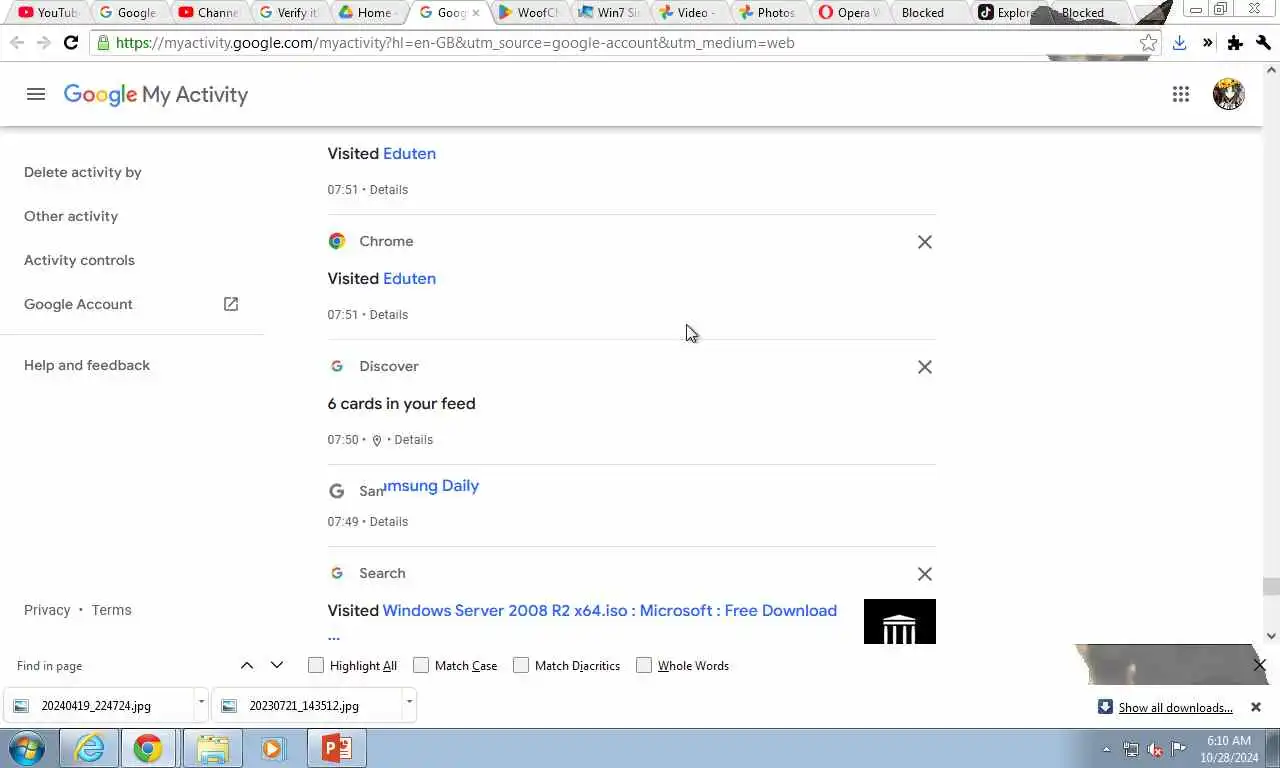Open PowerPoint from the taskbar
Image resolution: width=1280 pixels, height=768 pixels.
(337, 748)
